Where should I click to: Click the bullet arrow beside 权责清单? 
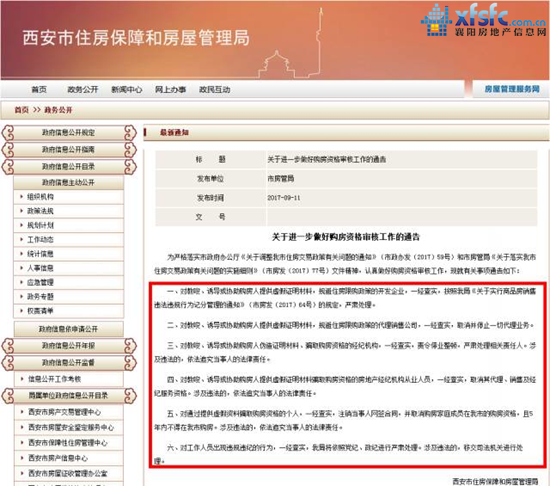tap(21, 311)
